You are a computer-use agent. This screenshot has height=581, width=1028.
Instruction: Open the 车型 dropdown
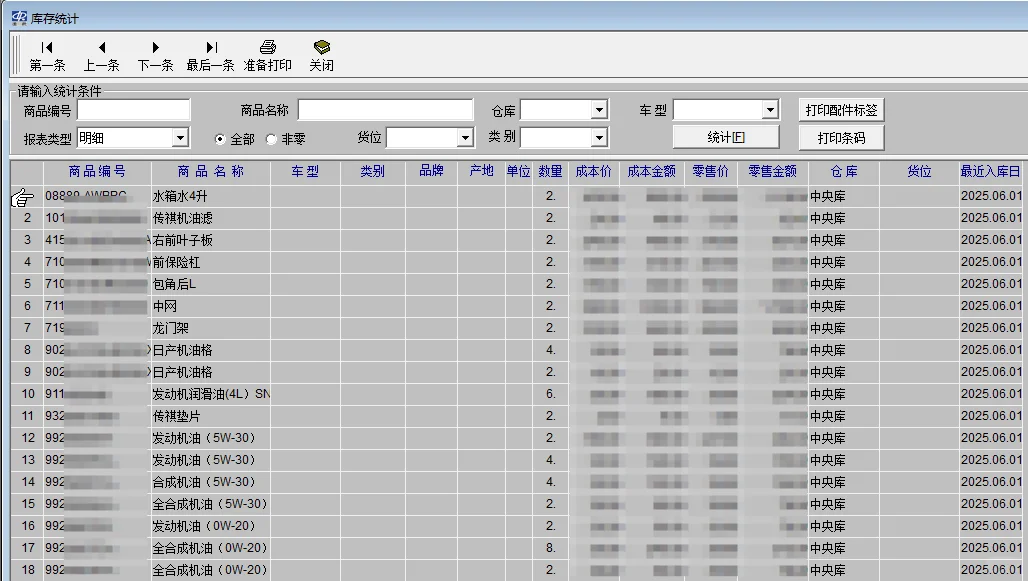770,110
